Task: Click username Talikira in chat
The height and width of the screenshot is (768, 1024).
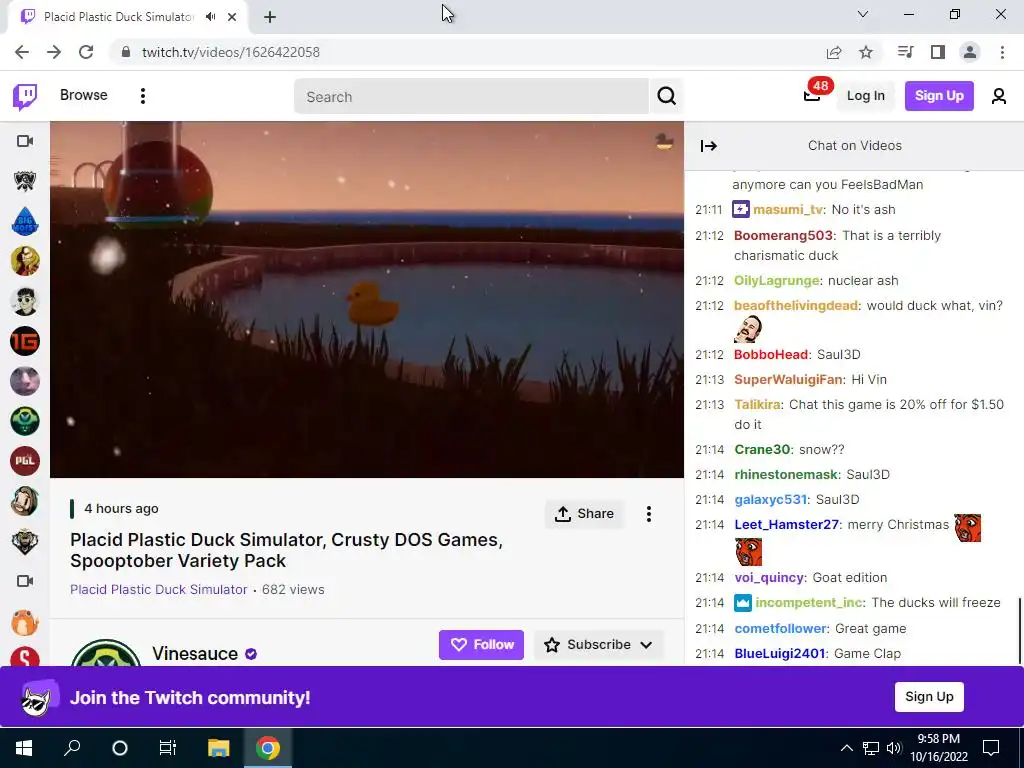Action: (757, 404)
